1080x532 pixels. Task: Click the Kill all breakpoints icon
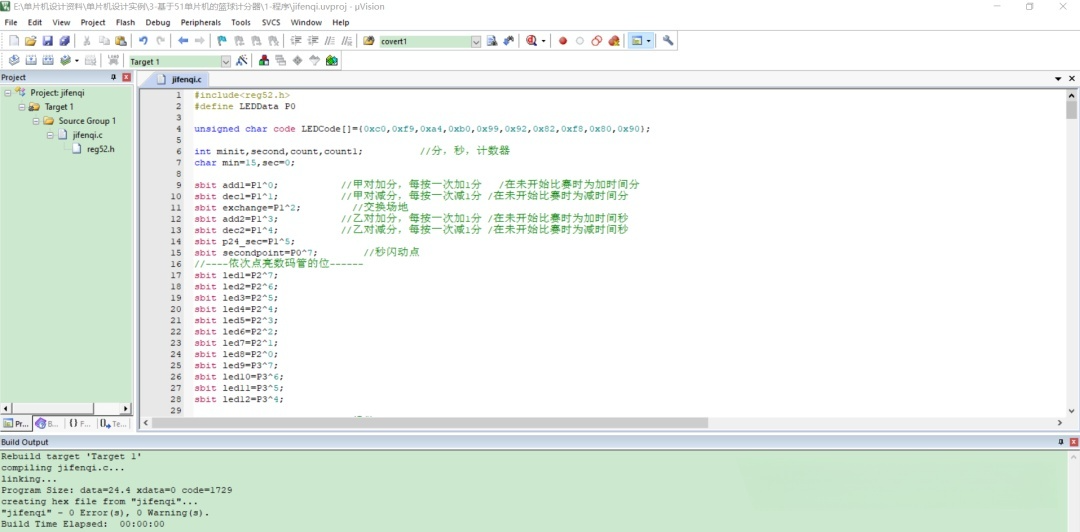pos(614,41)
